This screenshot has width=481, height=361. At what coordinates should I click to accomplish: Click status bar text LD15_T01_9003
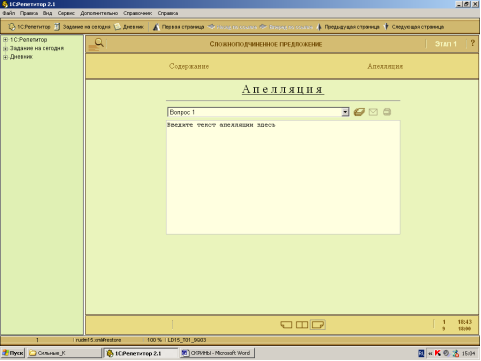[187, 340]
